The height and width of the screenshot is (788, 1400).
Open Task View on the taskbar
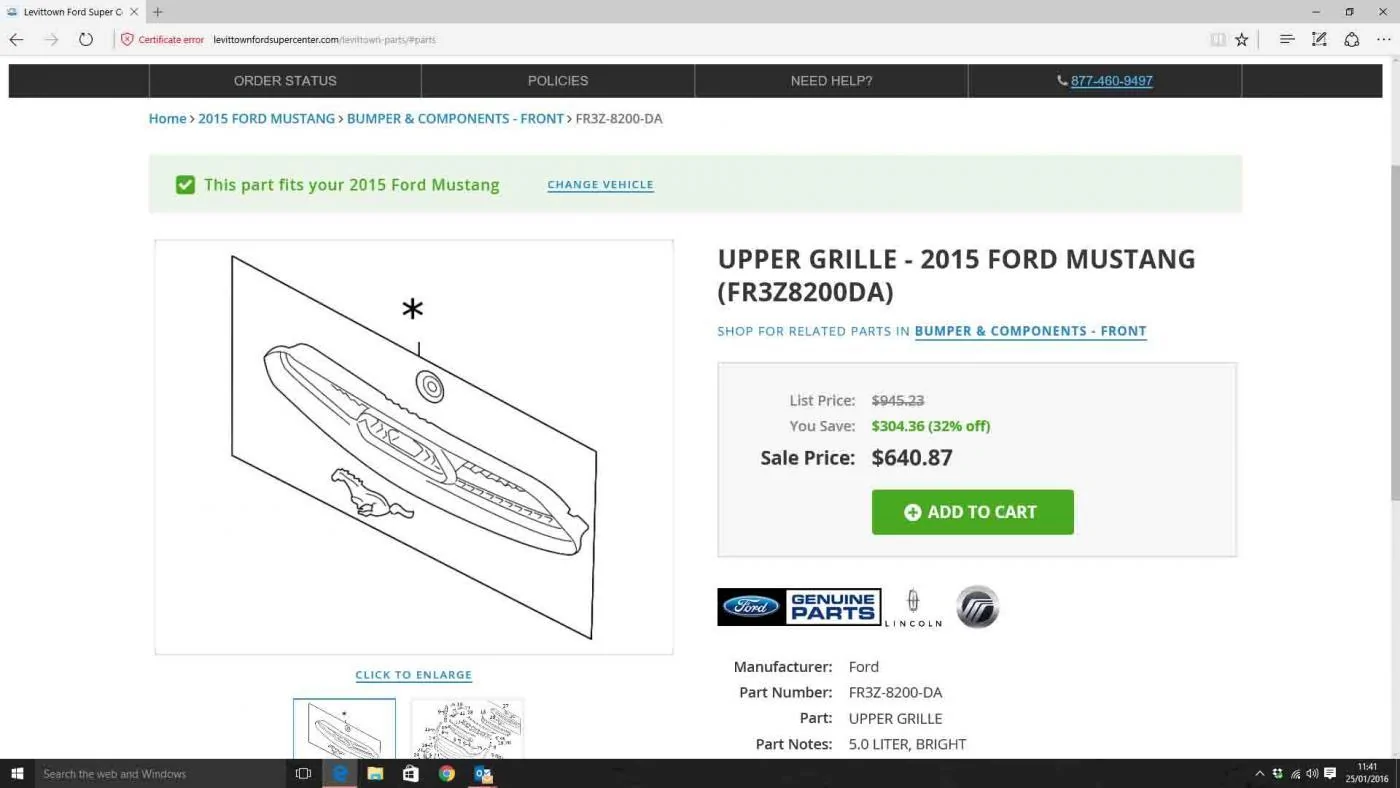tap(304, 773)
